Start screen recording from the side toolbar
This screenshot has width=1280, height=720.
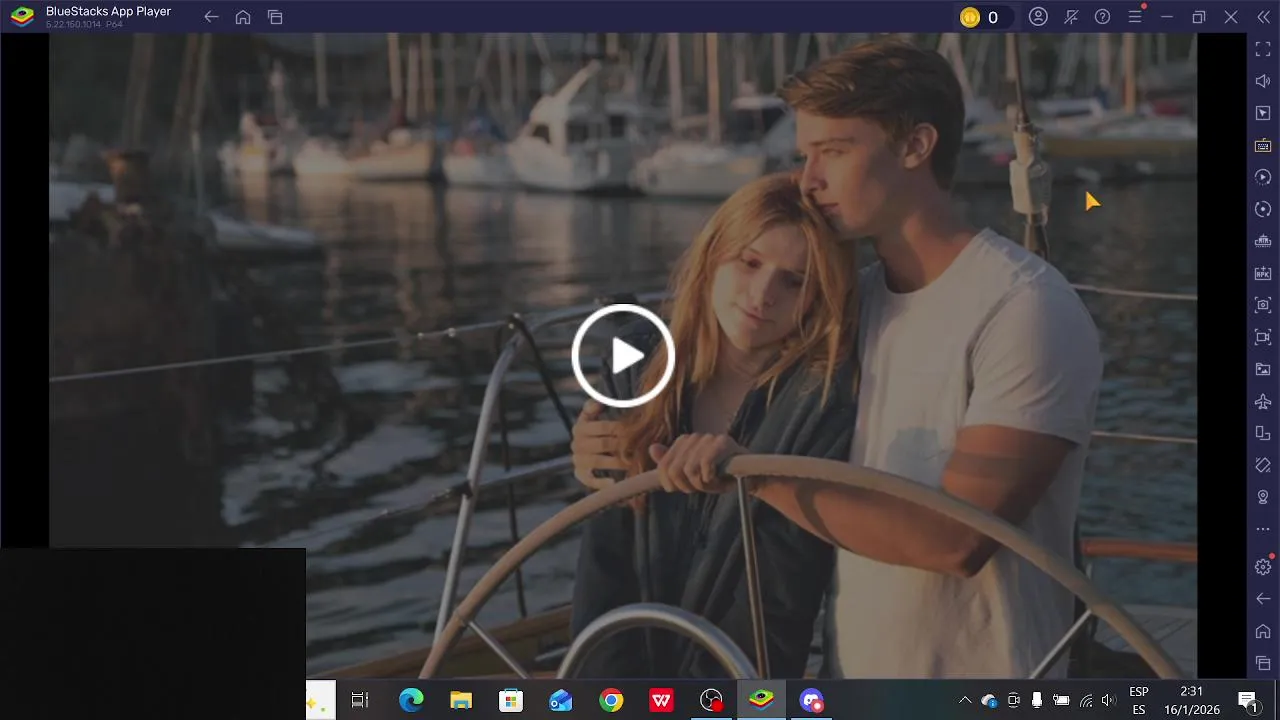[x=1263, y=337]
